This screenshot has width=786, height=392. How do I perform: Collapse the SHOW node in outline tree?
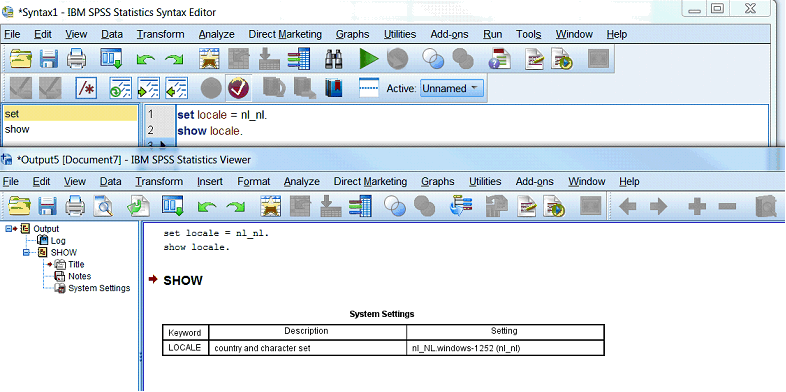coord(27,253)
